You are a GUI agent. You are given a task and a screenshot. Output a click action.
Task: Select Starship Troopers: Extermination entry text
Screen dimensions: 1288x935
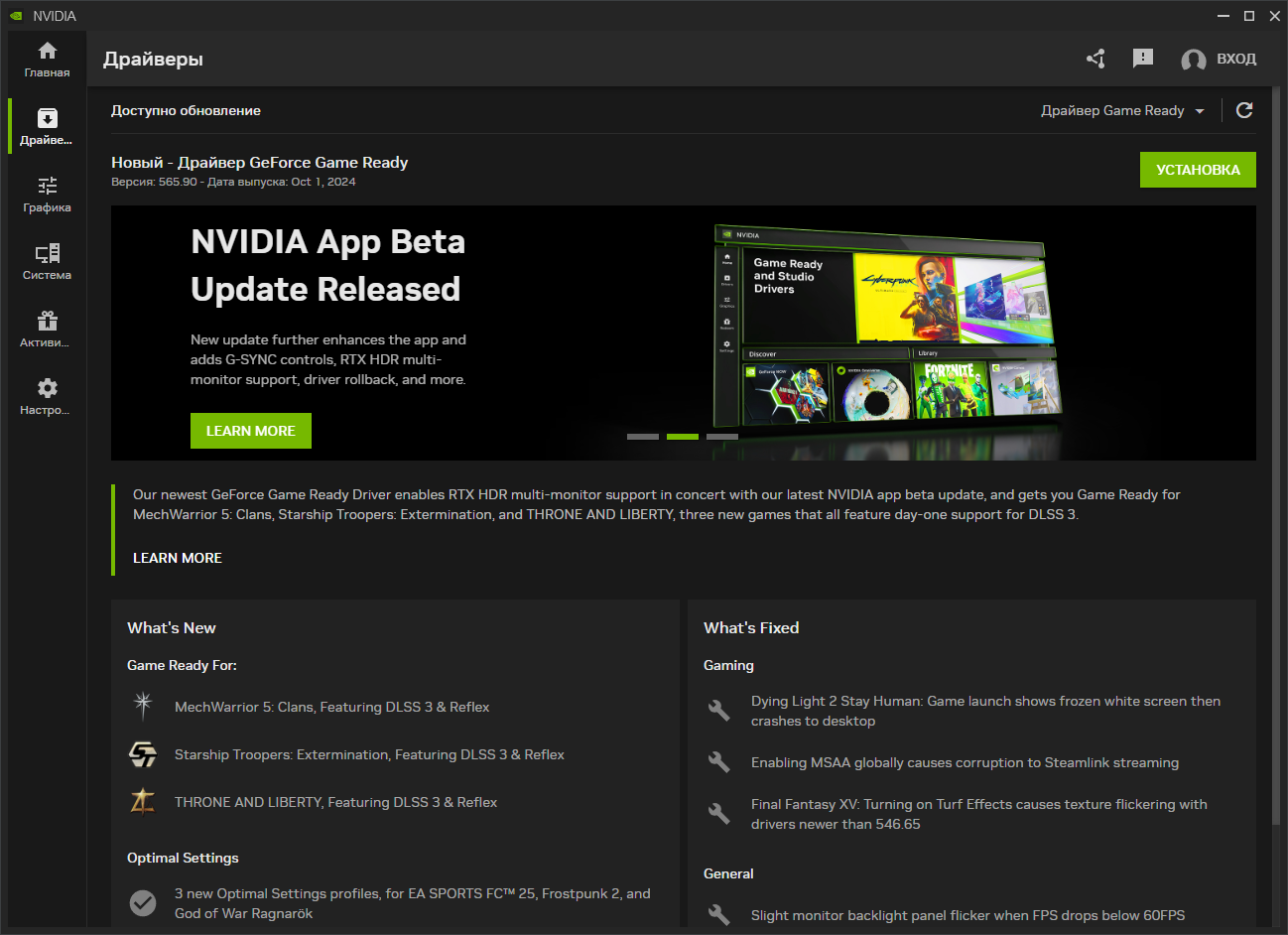(x=369, y=754)
